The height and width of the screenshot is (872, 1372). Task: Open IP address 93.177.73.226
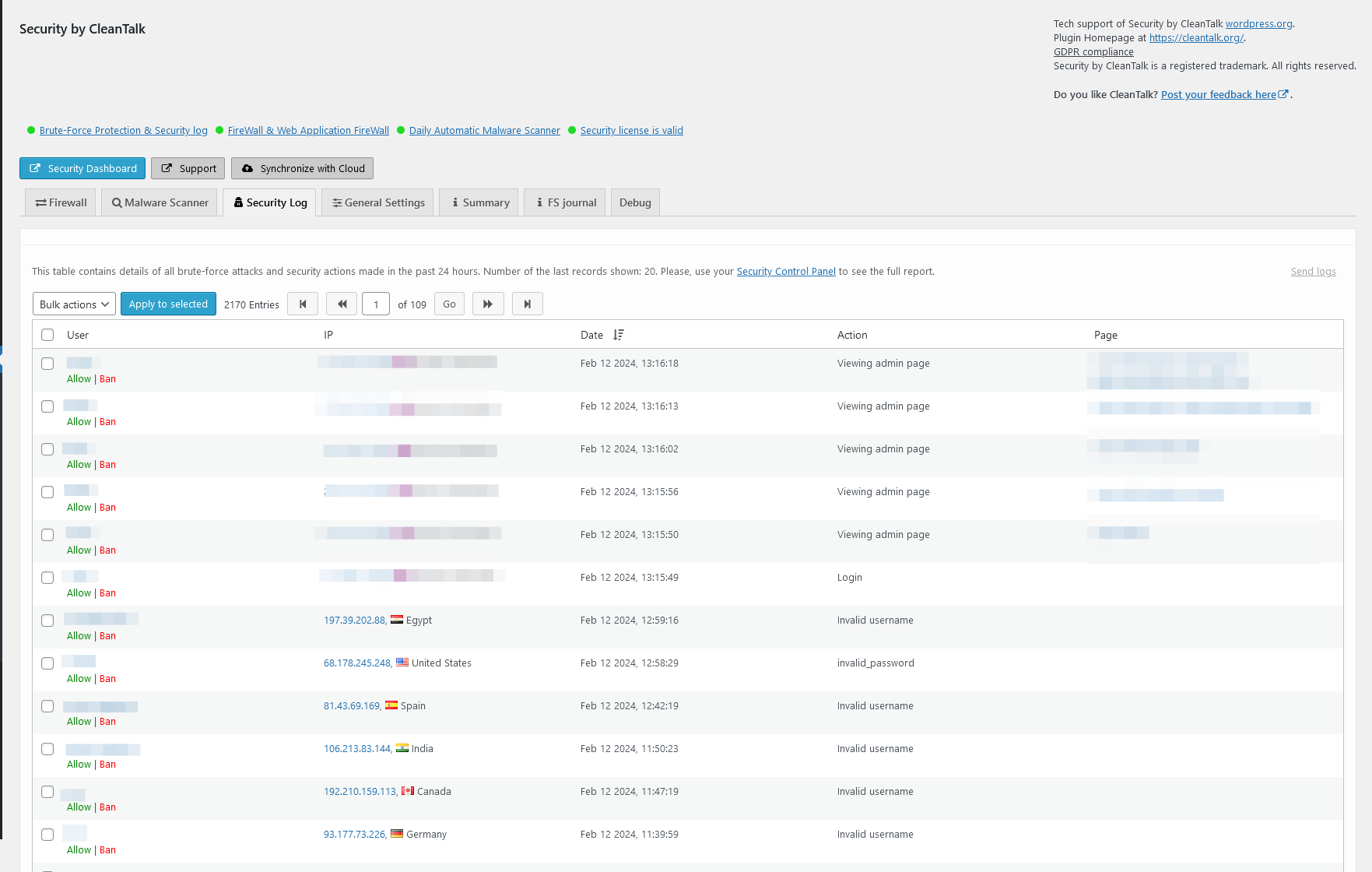click(354, 834)
